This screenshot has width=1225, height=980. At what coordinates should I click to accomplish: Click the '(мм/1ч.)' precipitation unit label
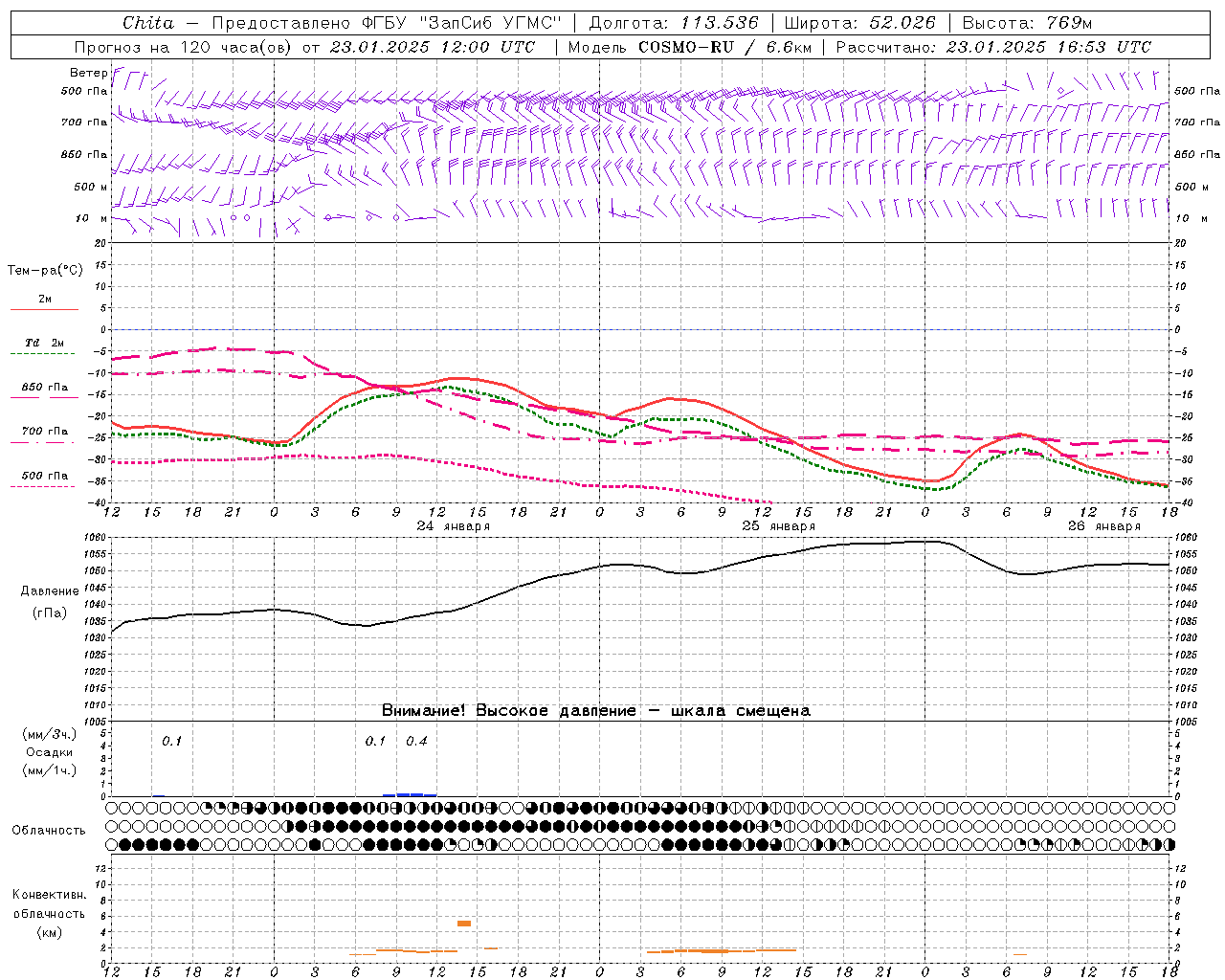[50, 770]
